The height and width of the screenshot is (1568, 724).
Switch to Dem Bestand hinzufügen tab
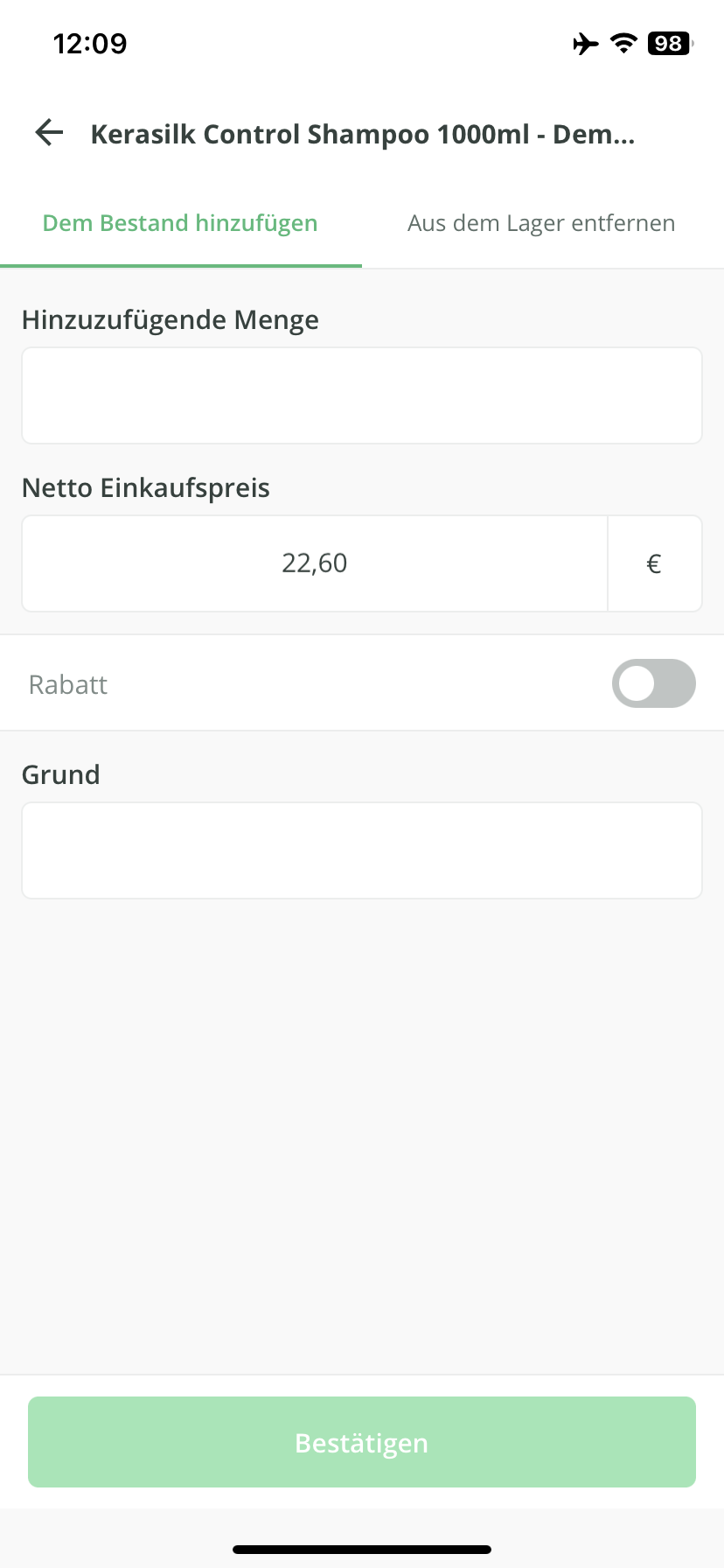point(180,224)
